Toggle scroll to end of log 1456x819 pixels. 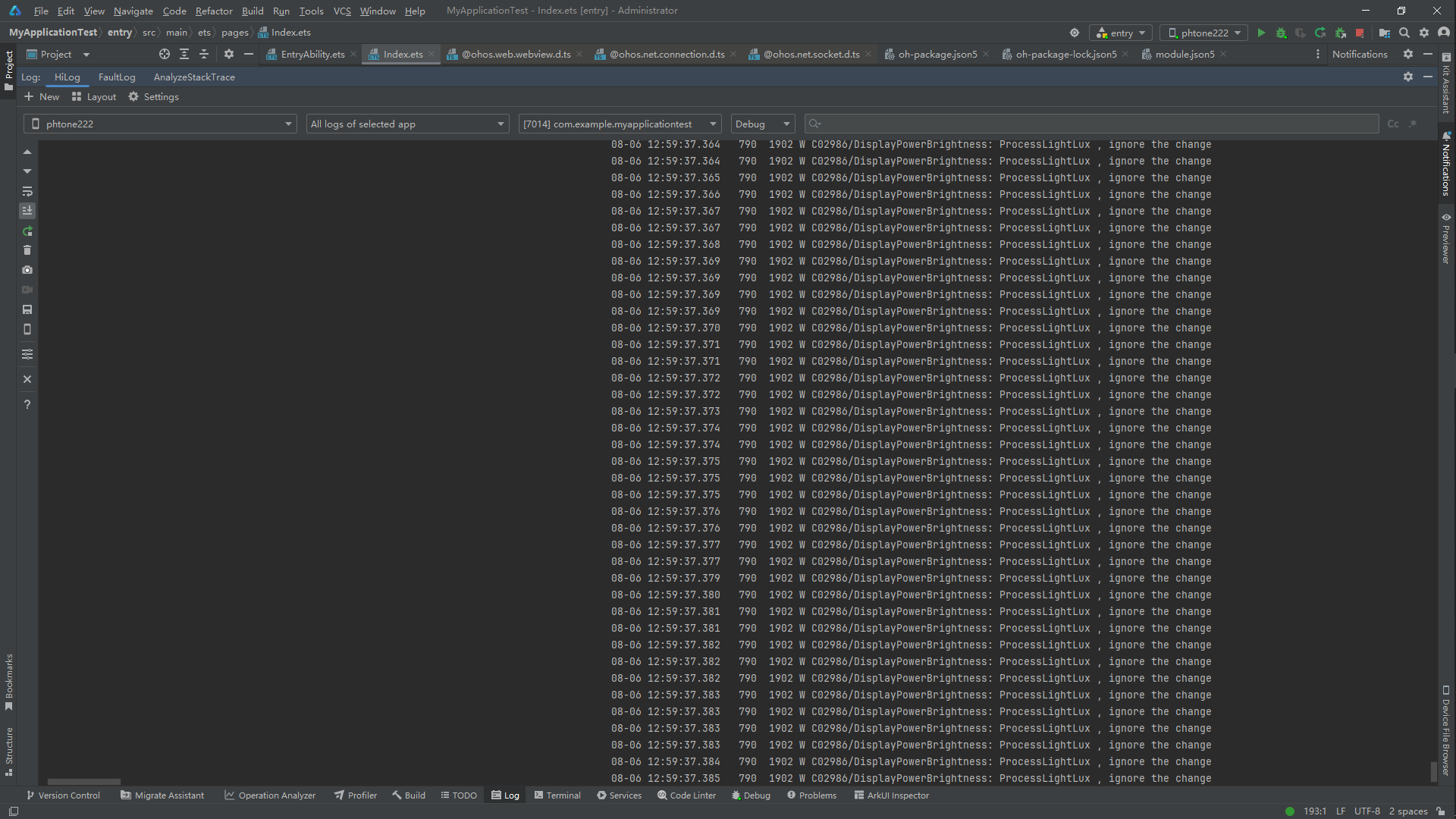coord(27,211)
